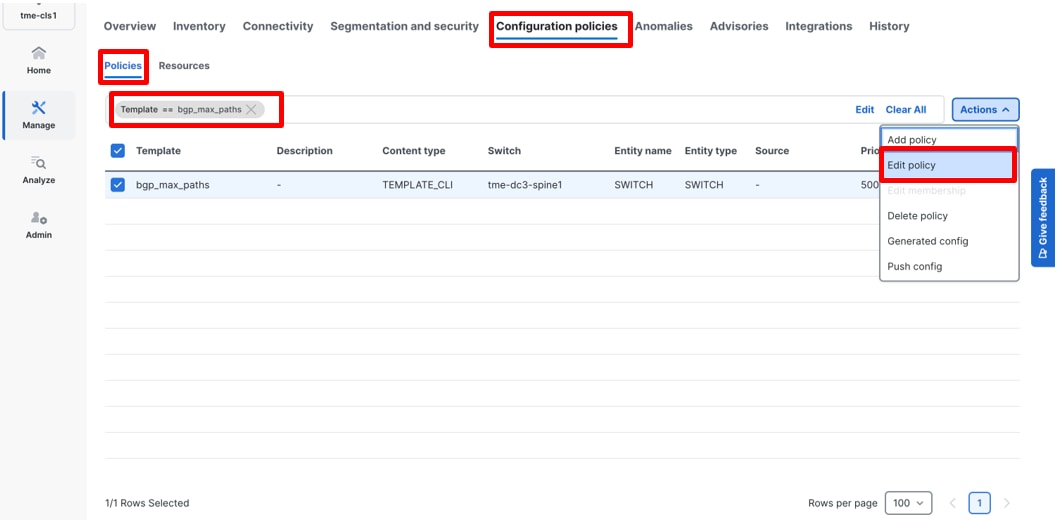1057x520 pixels.
Task: Switch to the Advisories tab
Action: [739, 26]
